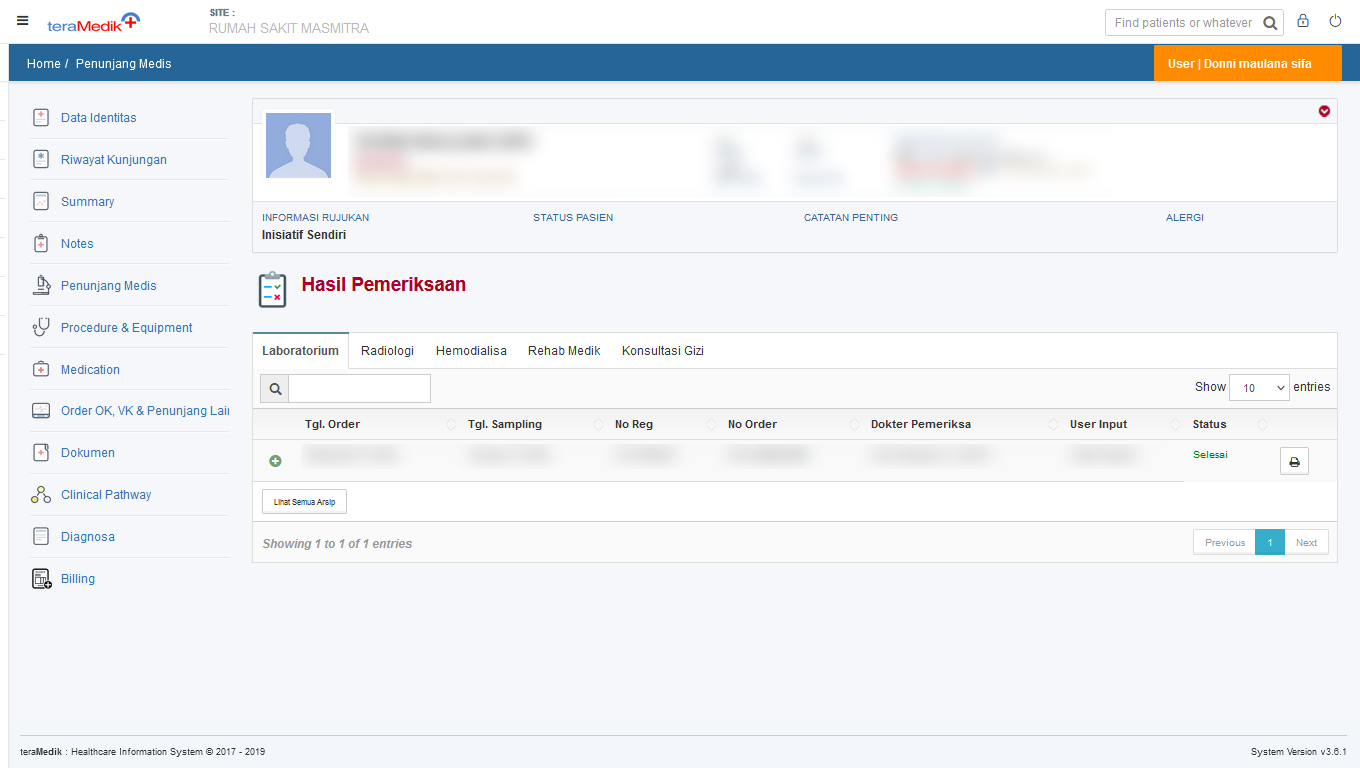
Task: Click the Billing sidebar icon
Action: [41, 579]
